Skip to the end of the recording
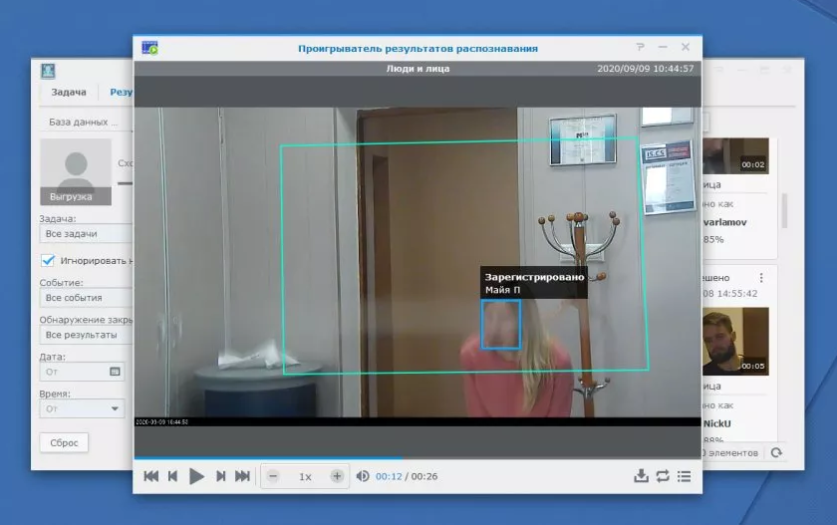837x525 pixels. coord(242,476)
